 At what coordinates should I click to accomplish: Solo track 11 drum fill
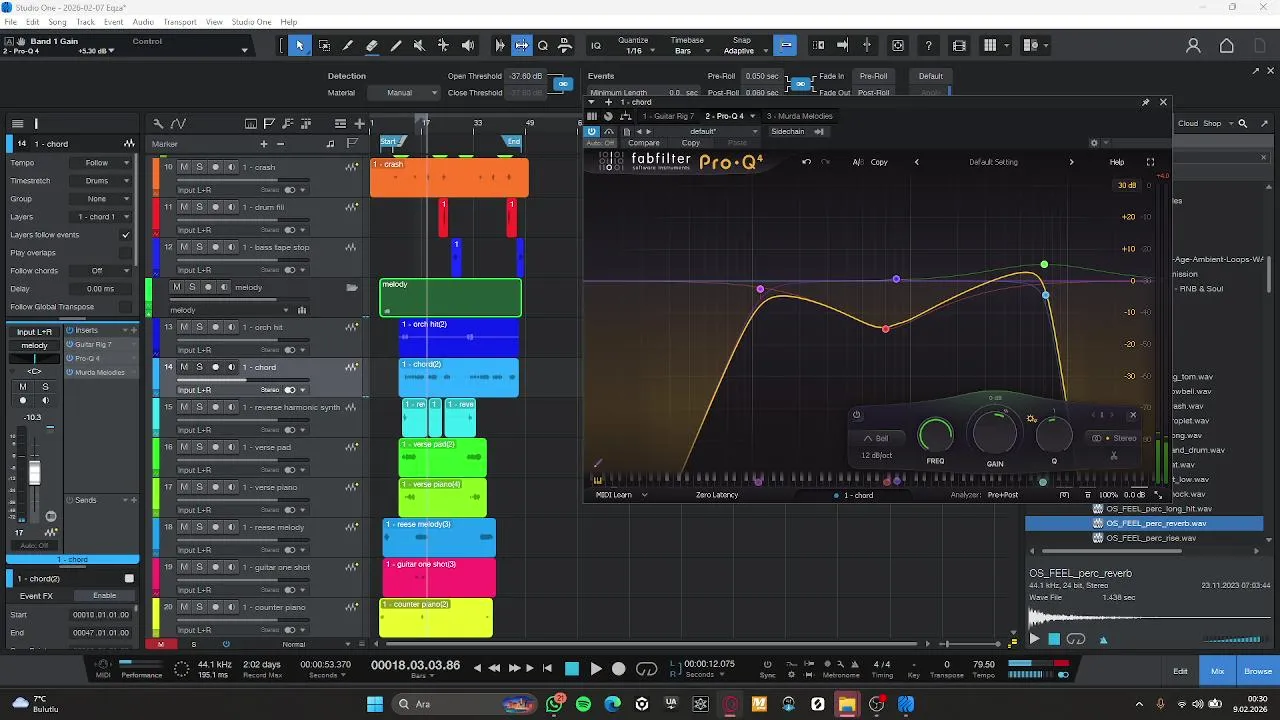(x=199, y=207)
